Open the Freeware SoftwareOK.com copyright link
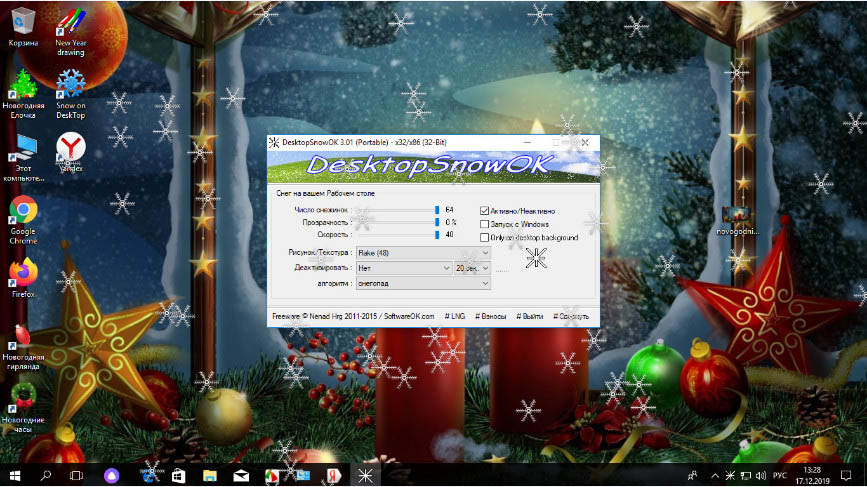Screen dimensions: 867x487 coord(353,316)
